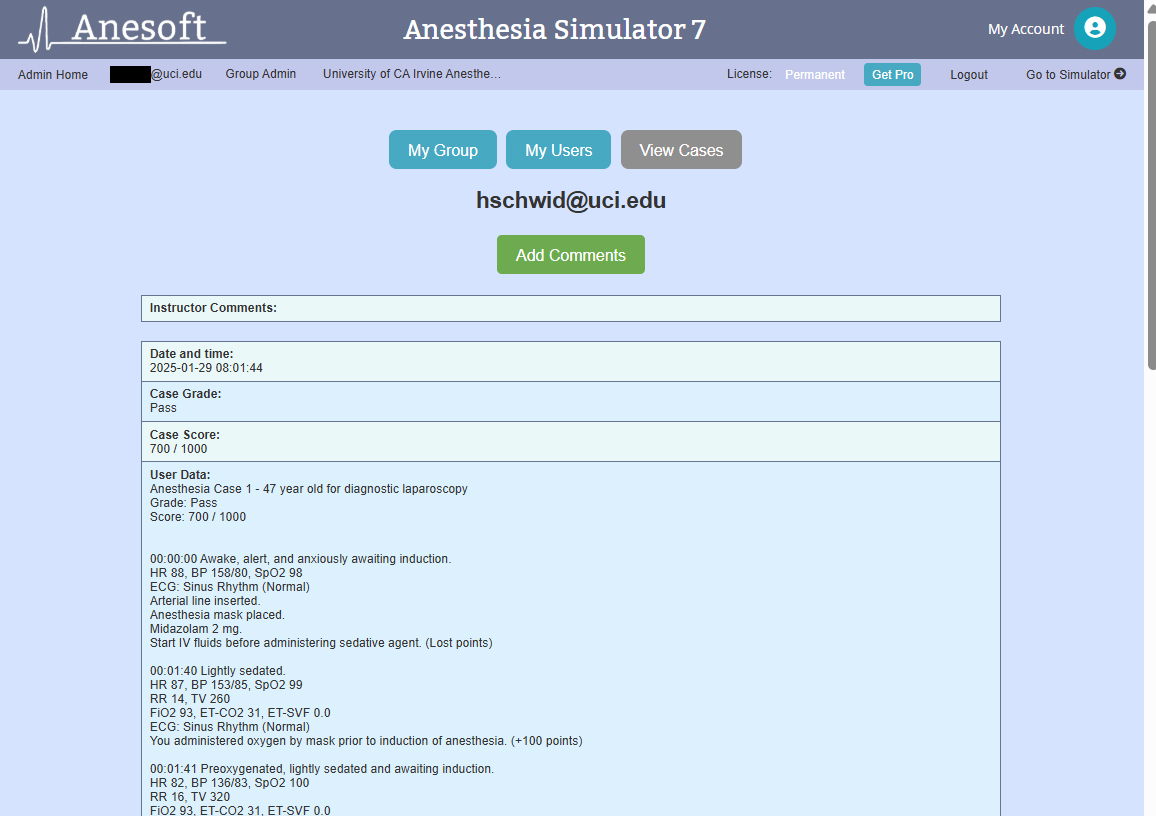The image size is (1156, 816).
Task: Open the Group Admin menu item
Action: pyautogui.click(x=260, y=74)
